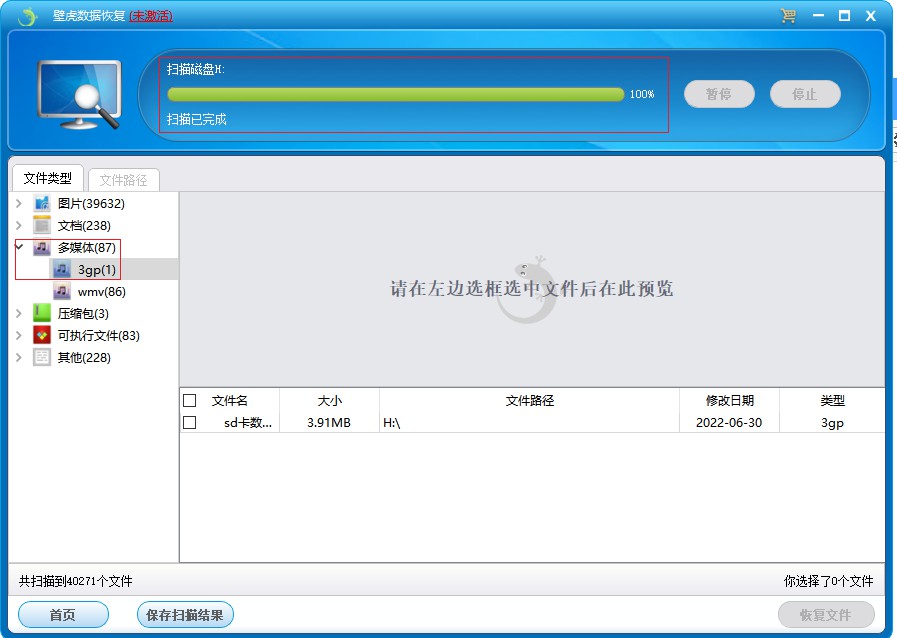Sort by the 修改日期 column header

click(729, 401)
